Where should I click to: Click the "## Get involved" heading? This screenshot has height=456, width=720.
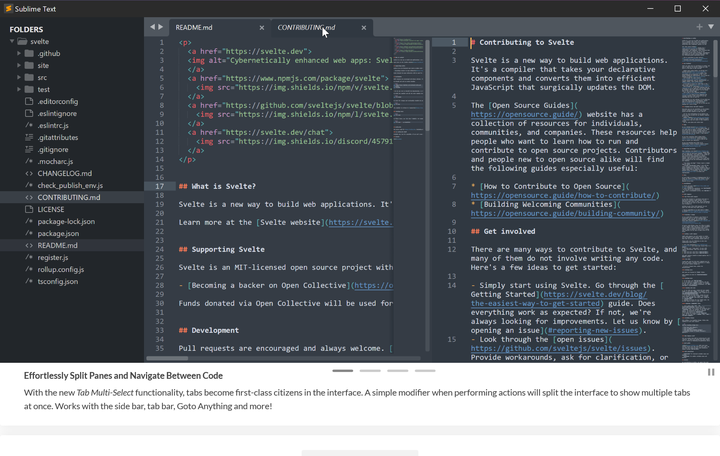(503, 231)
